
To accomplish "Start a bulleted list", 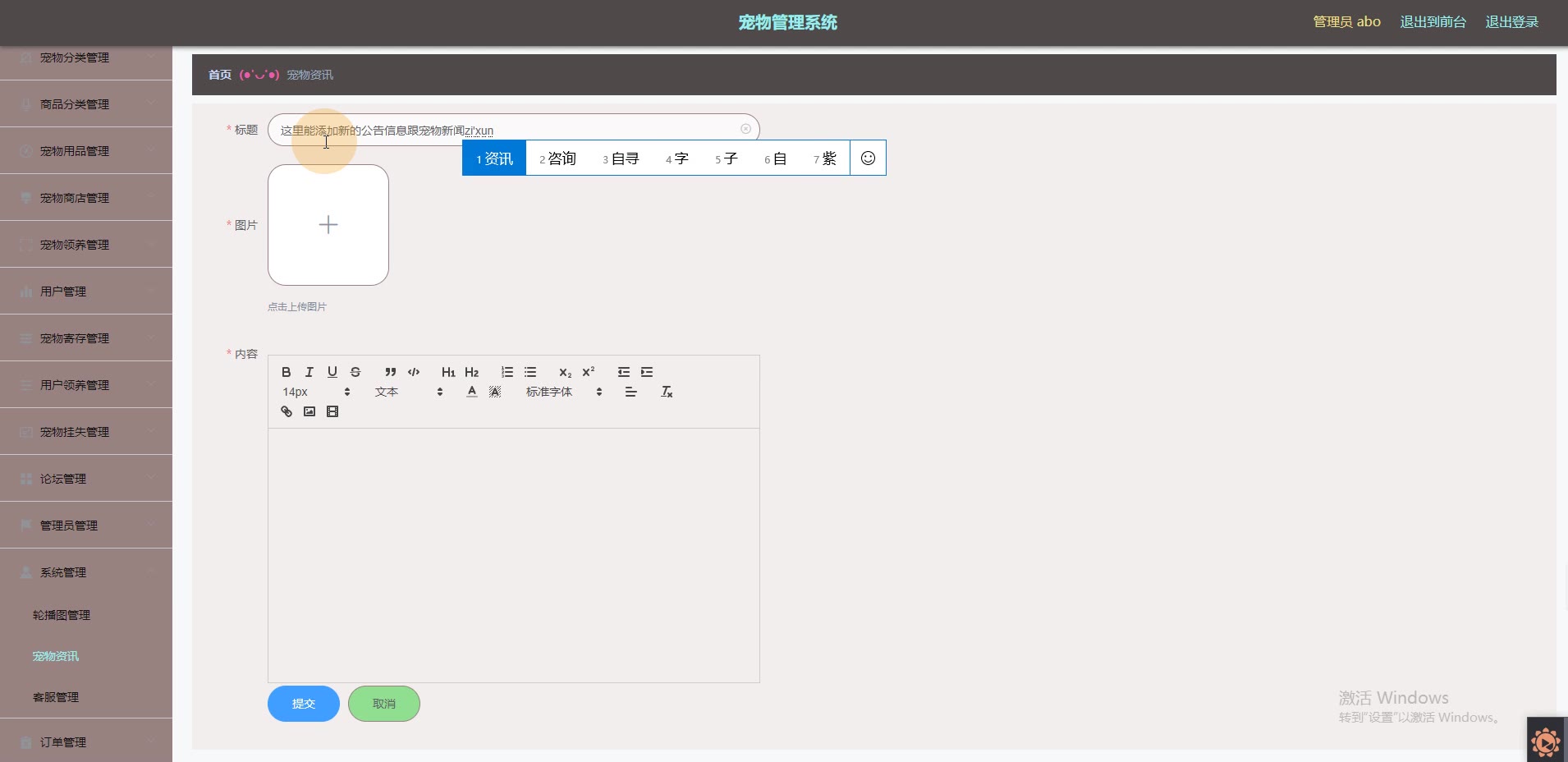I will (x=530, y=372).
